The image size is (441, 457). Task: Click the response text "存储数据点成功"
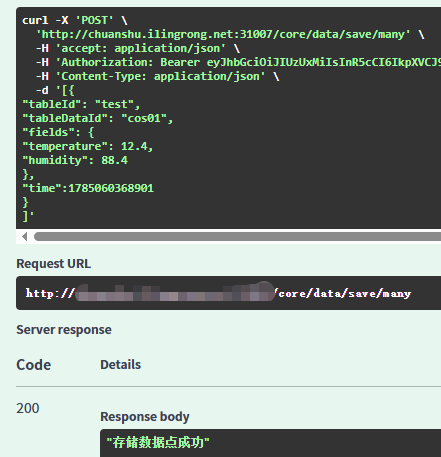[x=158, y=443]
